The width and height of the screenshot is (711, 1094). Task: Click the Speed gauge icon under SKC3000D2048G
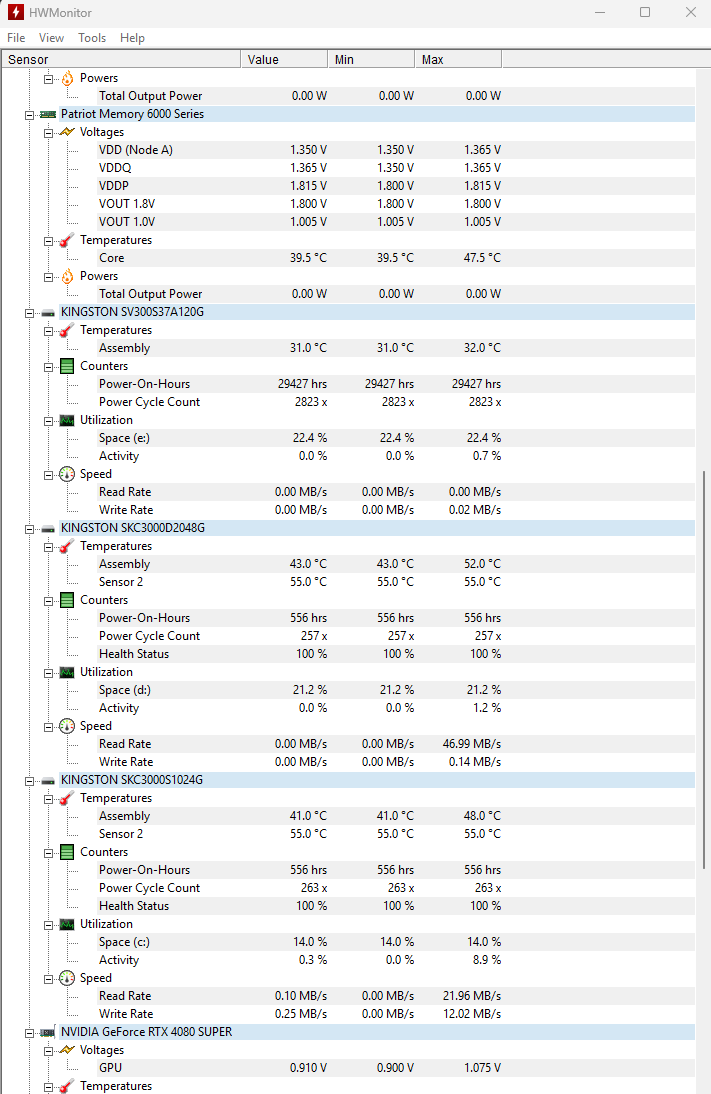[x=67, y=726]
